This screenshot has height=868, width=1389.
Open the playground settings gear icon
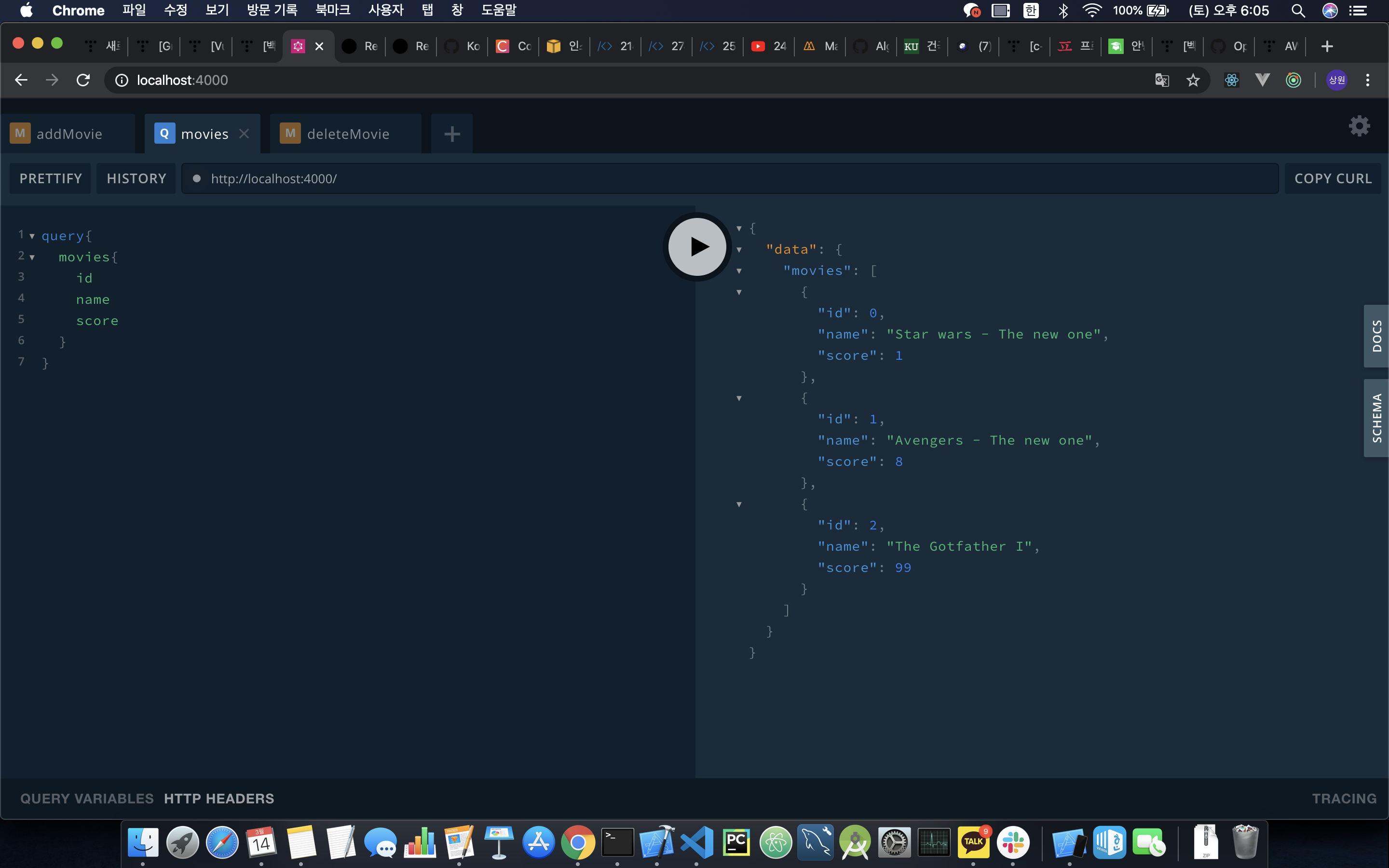coord(1359,126)
